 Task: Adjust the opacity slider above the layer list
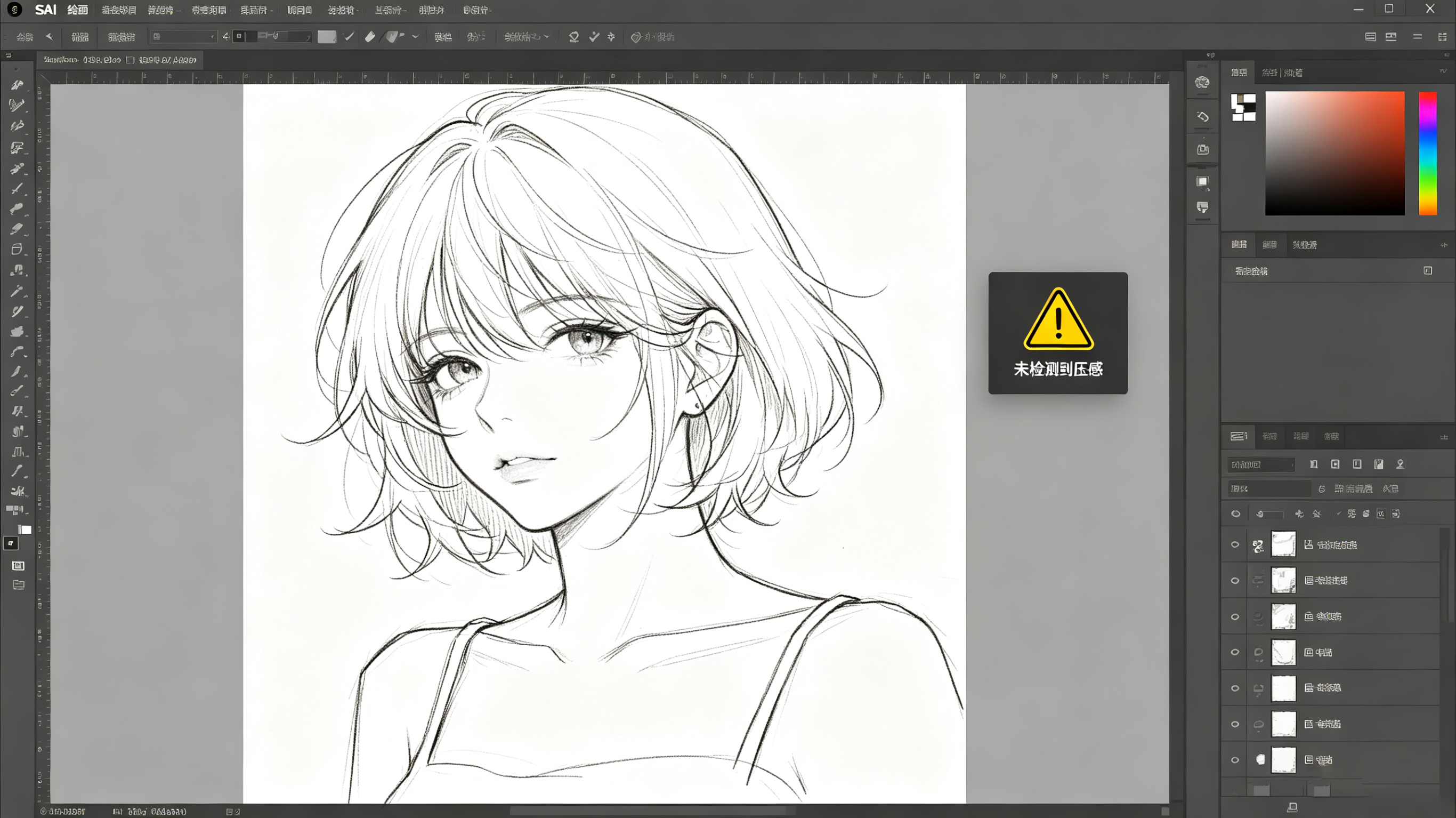1269,514
